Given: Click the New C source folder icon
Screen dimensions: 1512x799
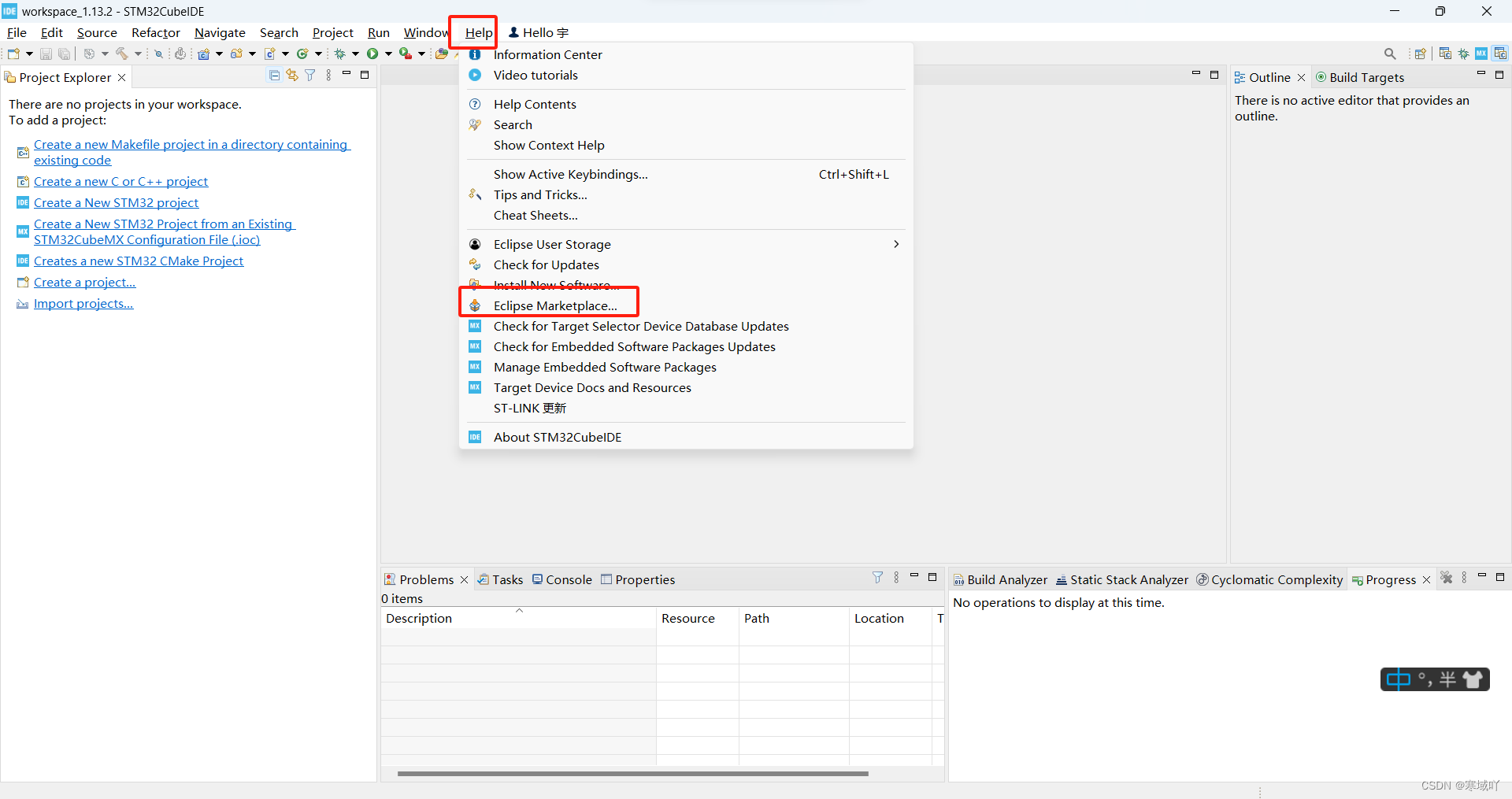Looking at the screenshot, I should pos(236,54).
